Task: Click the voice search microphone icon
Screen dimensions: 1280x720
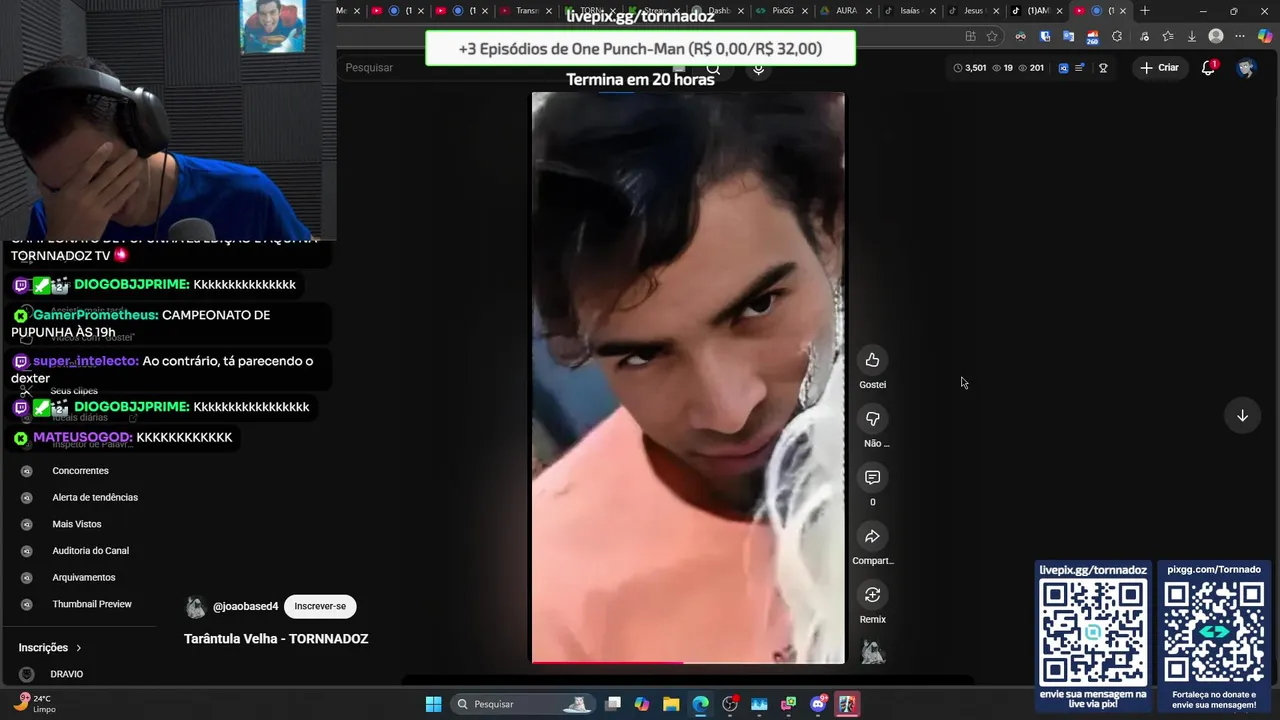Action: tap(758, 68)
